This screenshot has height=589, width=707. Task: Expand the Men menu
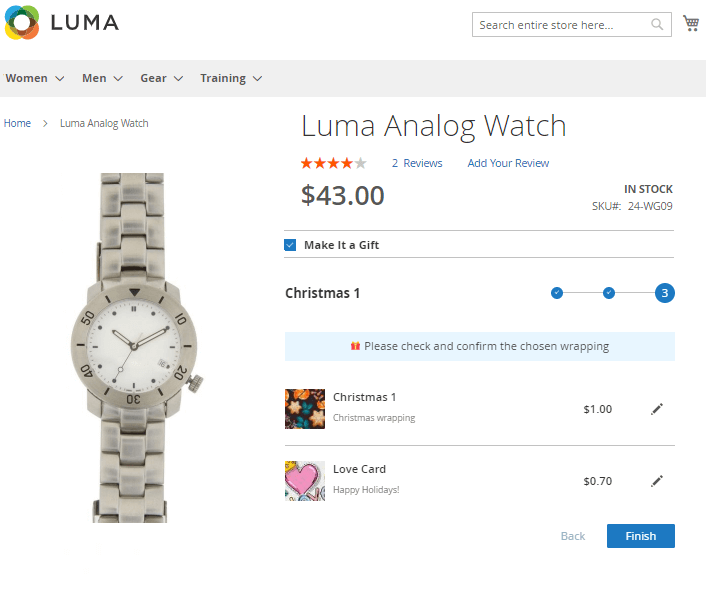[x=102, y=78]
